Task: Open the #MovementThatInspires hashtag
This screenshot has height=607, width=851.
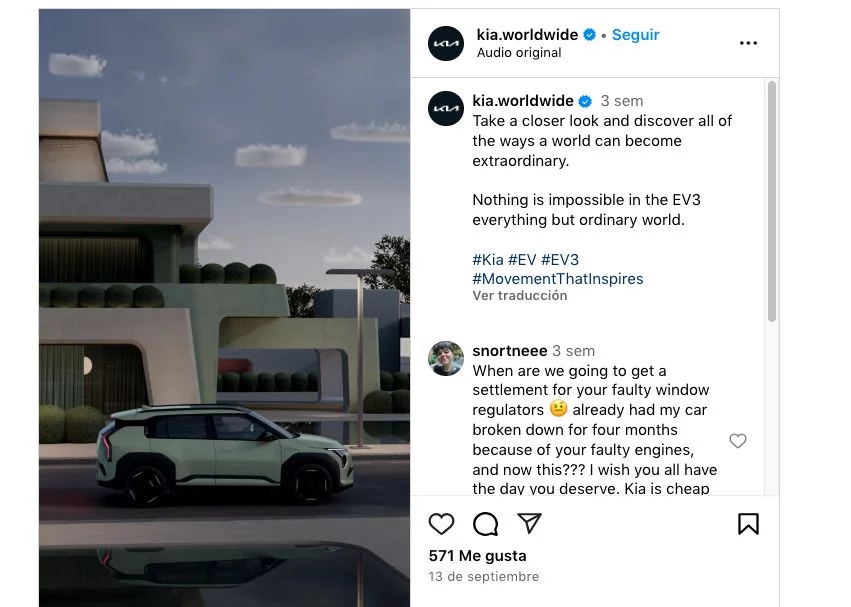Action: coord(557,279)
